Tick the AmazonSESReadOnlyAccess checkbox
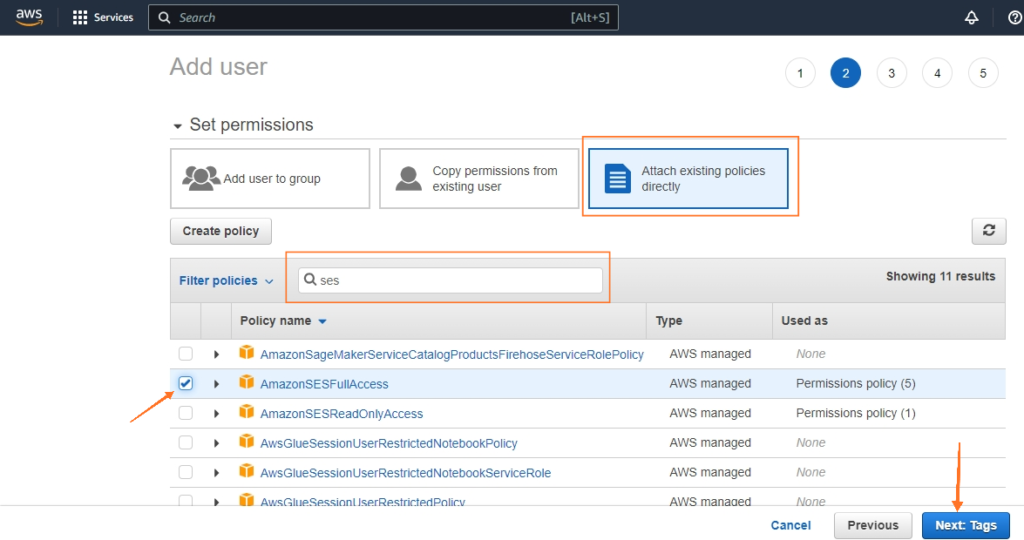The width and height of the screenshot is (1024, 540). point(185,413)
